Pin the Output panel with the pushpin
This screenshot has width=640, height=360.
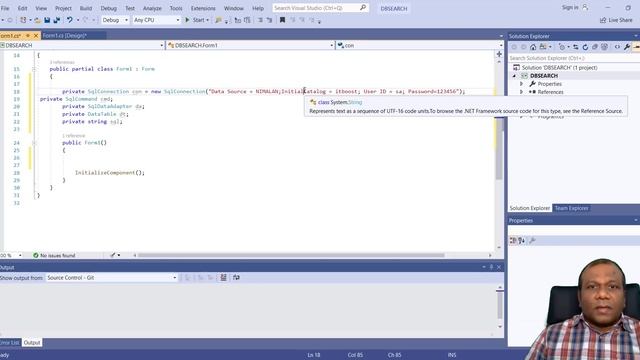491,267
